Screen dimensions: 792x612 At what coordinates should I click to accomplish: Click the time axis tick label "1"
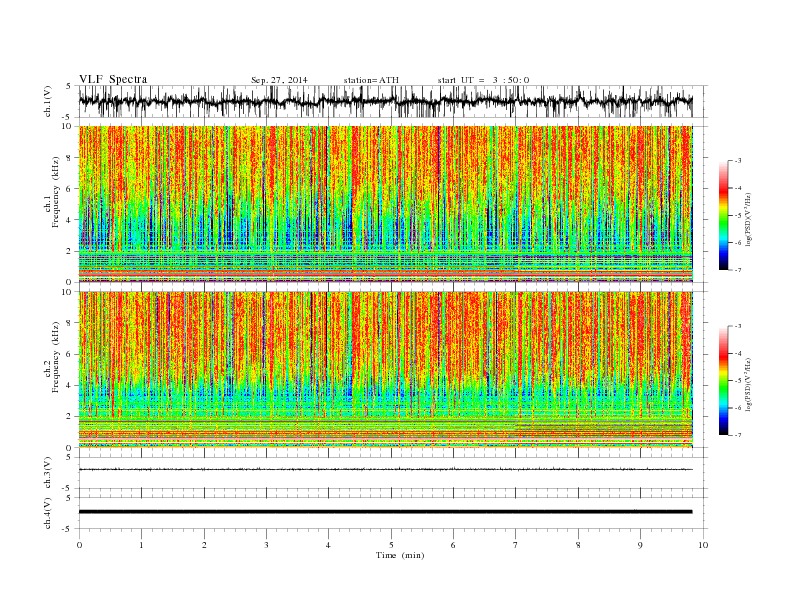coord(141,545)
